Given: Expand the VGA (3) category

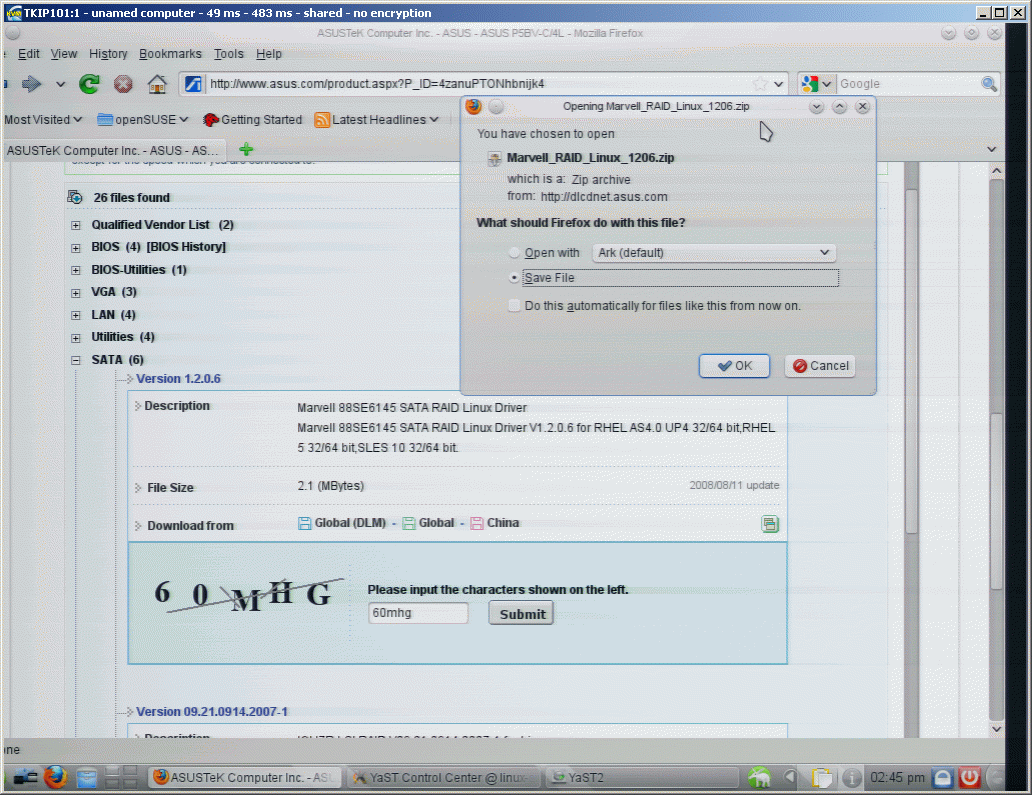Looking at the screenshot, I should pos(76,292).
